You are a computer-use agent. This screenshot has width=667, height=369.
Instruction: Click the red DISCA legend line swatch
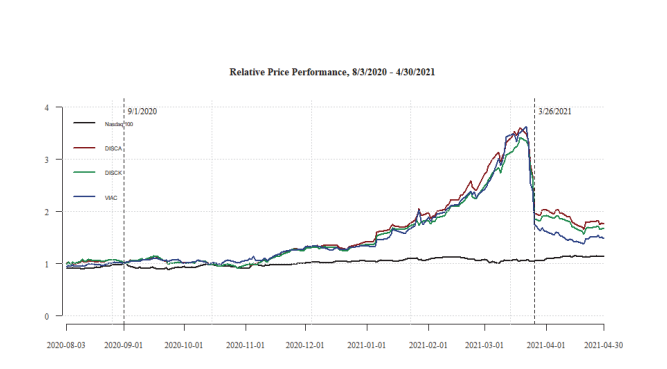click(x=84, y=148)
